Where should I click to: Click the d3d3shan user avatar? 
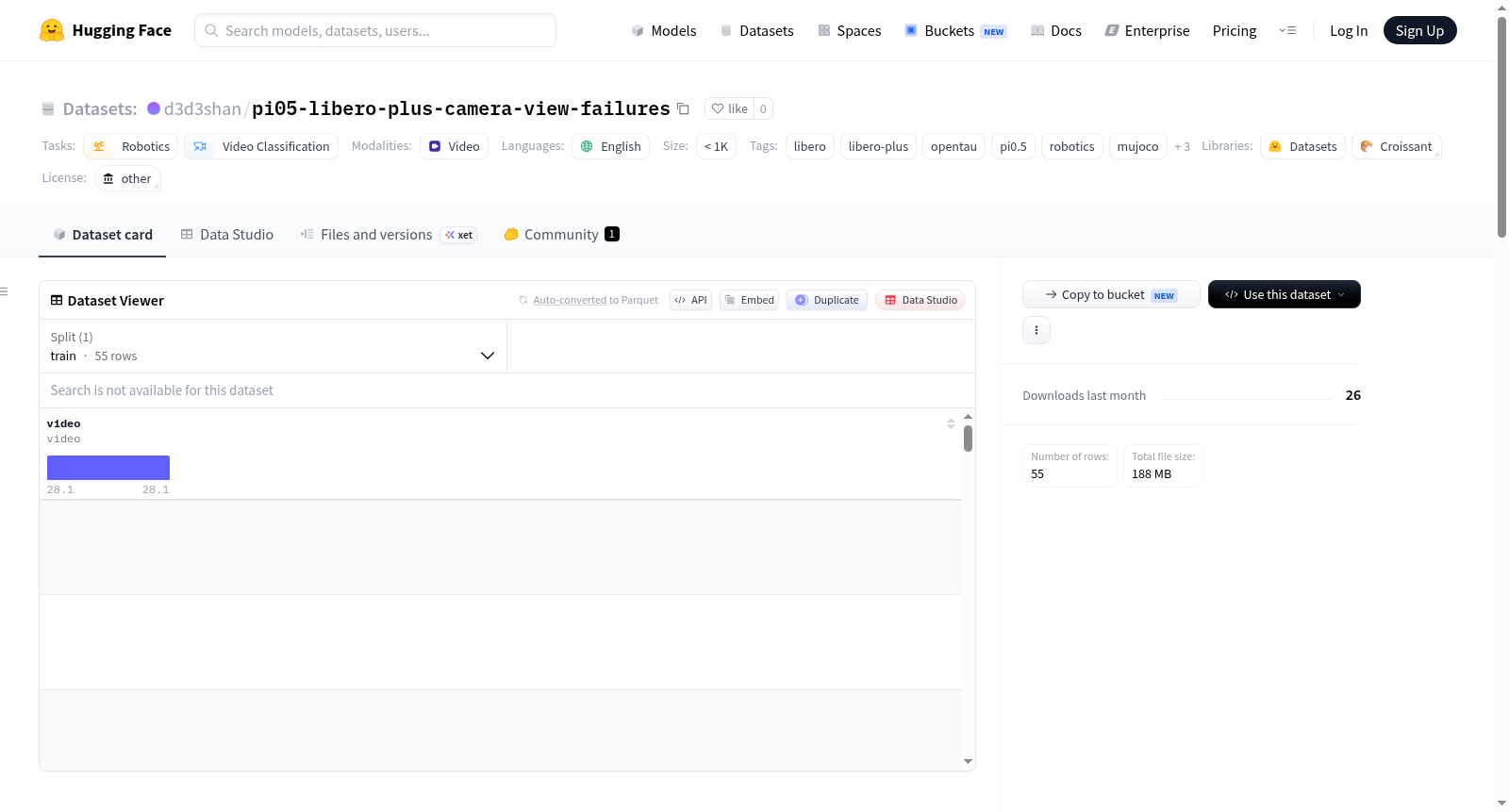(x=154, y=108)
